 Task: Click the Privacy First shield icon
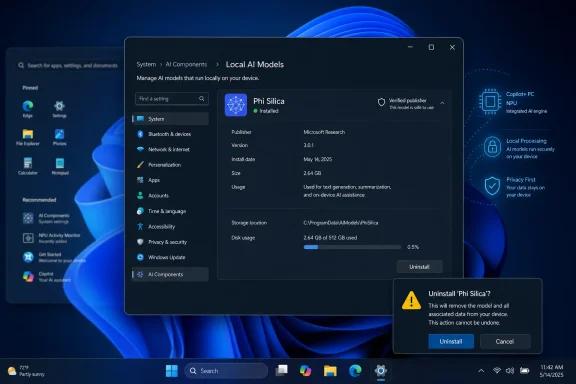click(x=492, y=186)
